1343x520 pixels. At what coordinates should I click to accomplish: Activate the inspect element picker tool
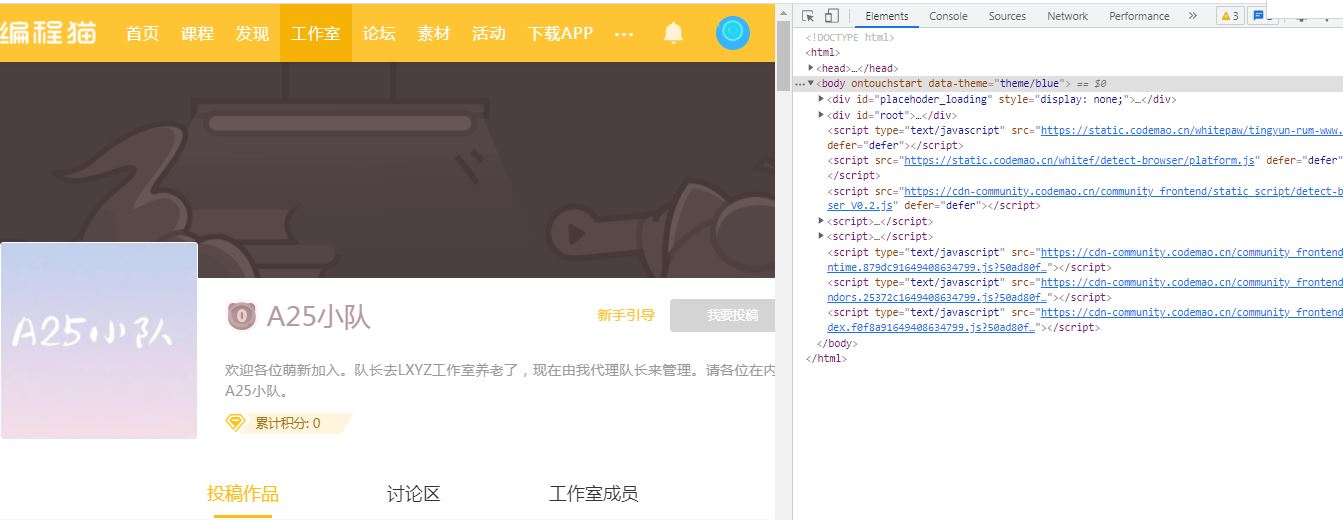(x=808, y=16)
